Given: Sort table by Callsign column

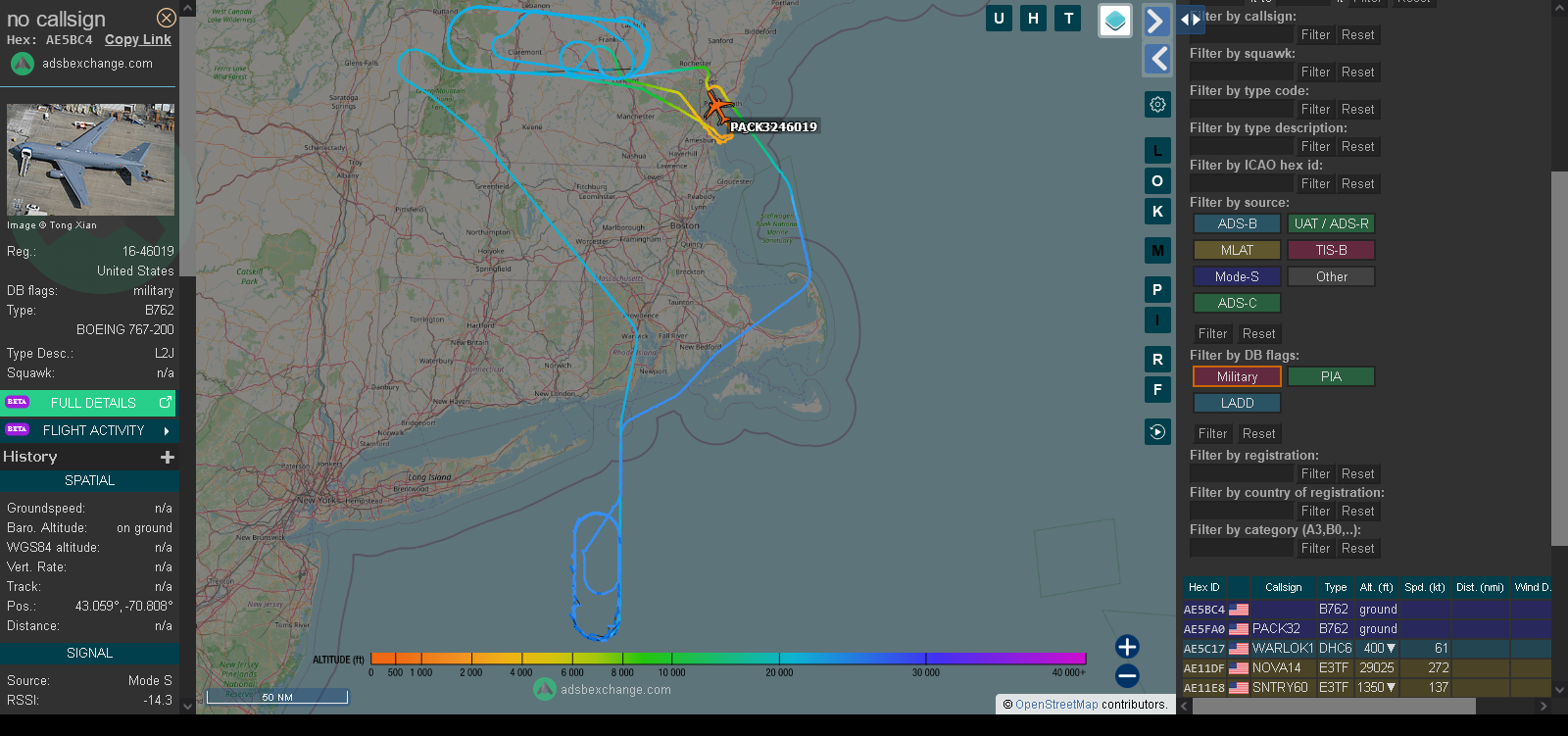Looking at the screenshot, I should 1284,588.
